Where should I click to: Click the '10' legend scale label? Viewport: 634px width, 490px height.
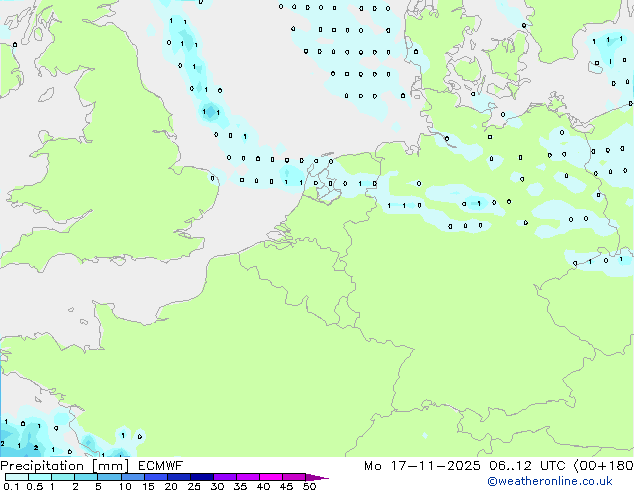125,486
